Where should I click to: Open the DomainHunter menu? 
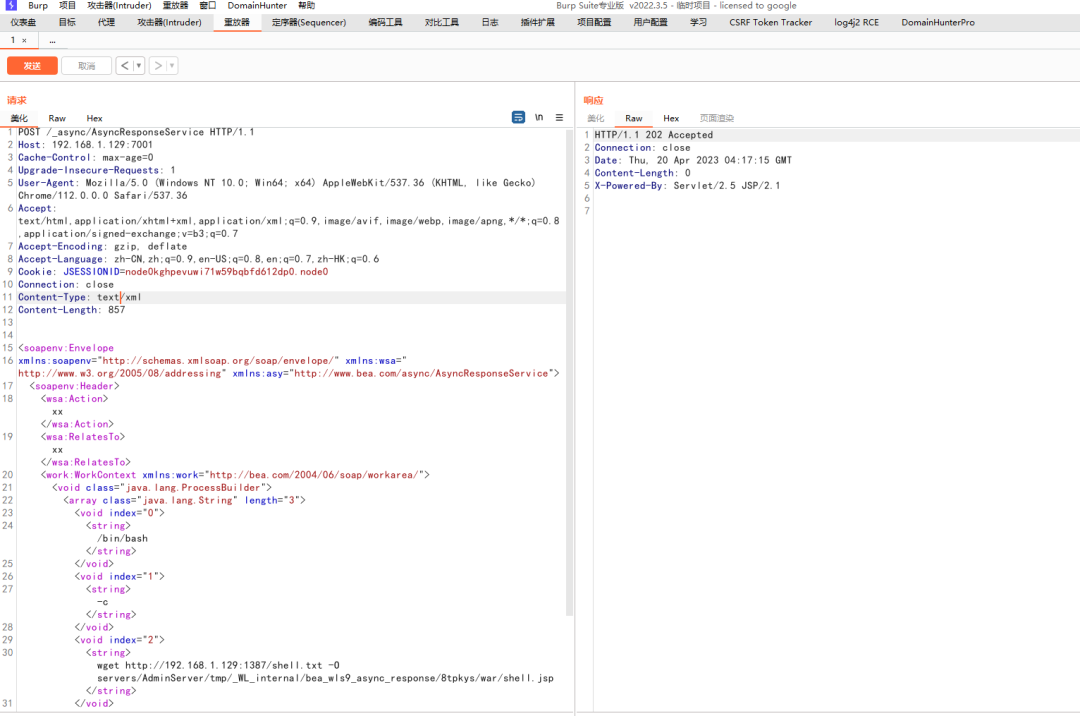257,6
